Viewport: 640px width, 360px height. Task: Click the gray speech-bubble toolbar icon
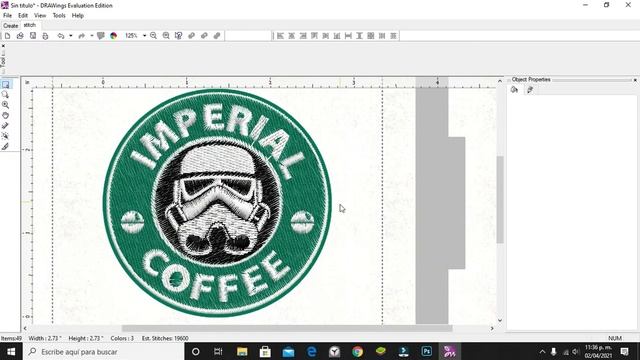[101, 36]
